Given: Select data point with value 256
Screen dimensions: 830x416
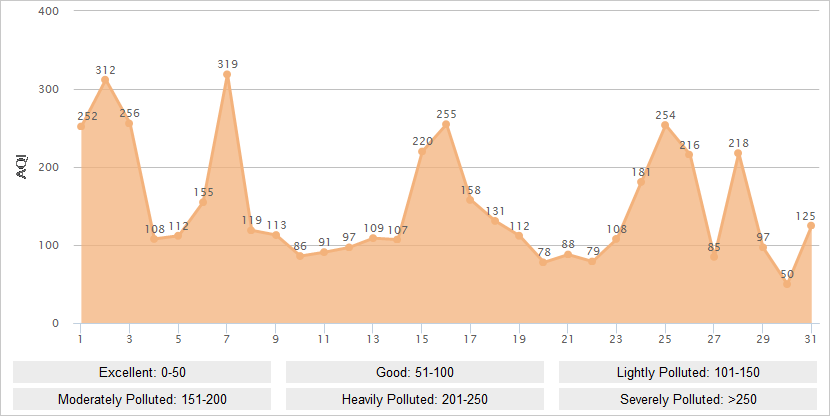Looking at the screenshot, I should pos(129,123).
